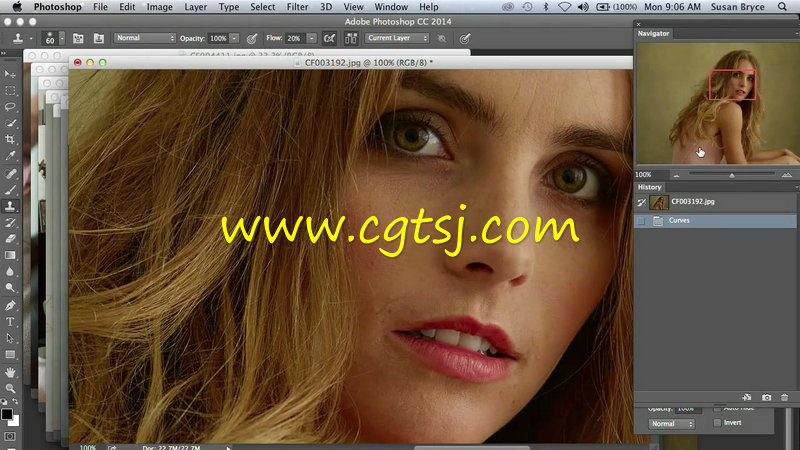Open the Image menu

coord(159,7)
